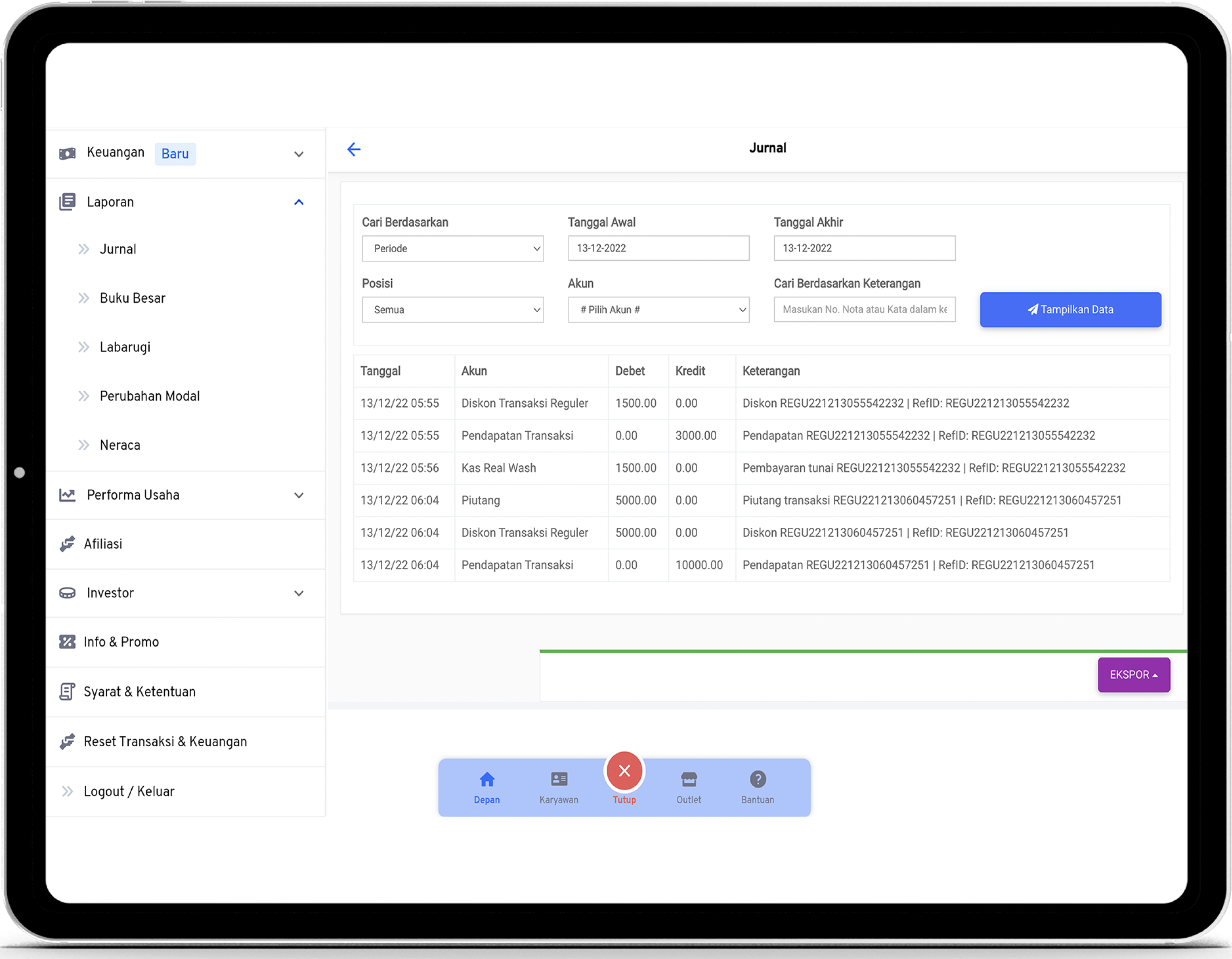This screenshot has height=959, width=1232.
Task: Collapse the Laporan menu chevron
Action: pos(299,202)
